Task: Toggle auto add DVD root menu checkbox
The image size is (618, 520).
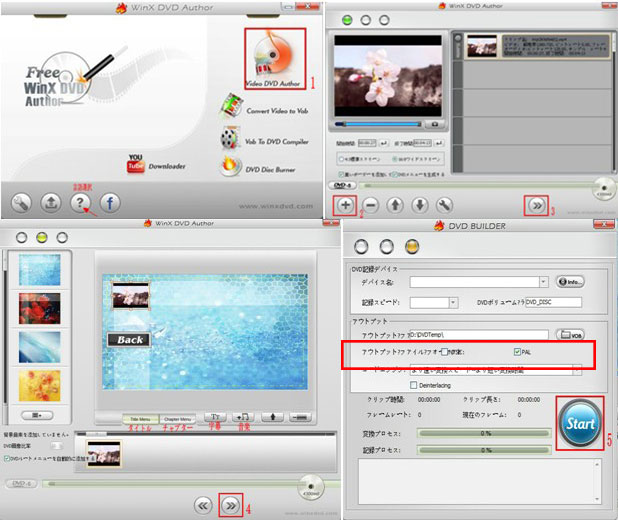Action: pyautogui.click(x=7, y=458)
